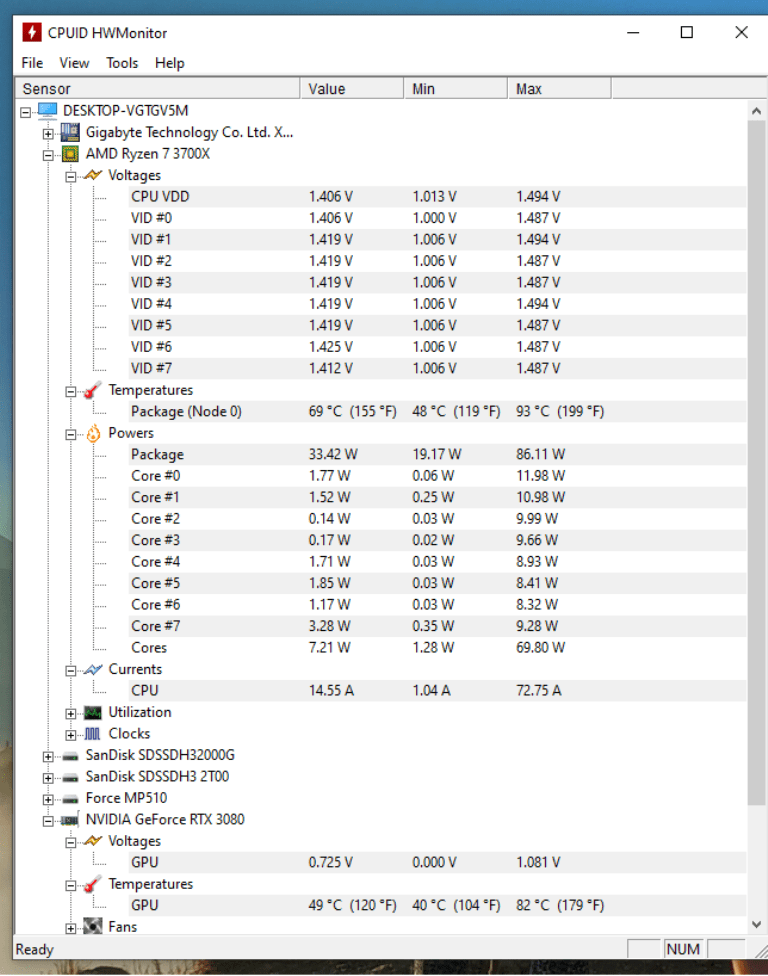Open the View menu
The image size is (768, 976).
[74, 63]
